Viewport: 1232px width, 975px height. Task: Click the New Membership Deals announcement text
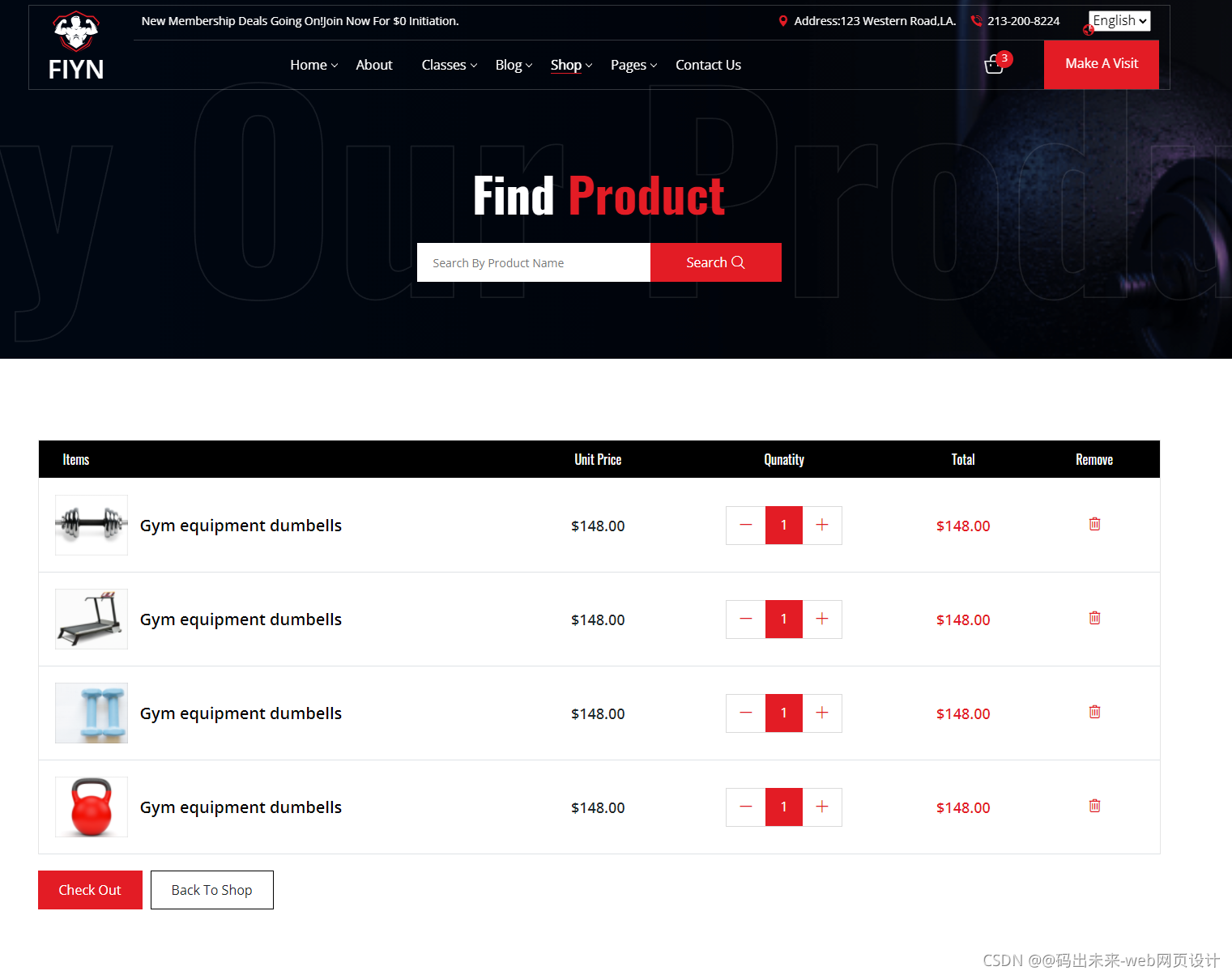tap(300, 21)
